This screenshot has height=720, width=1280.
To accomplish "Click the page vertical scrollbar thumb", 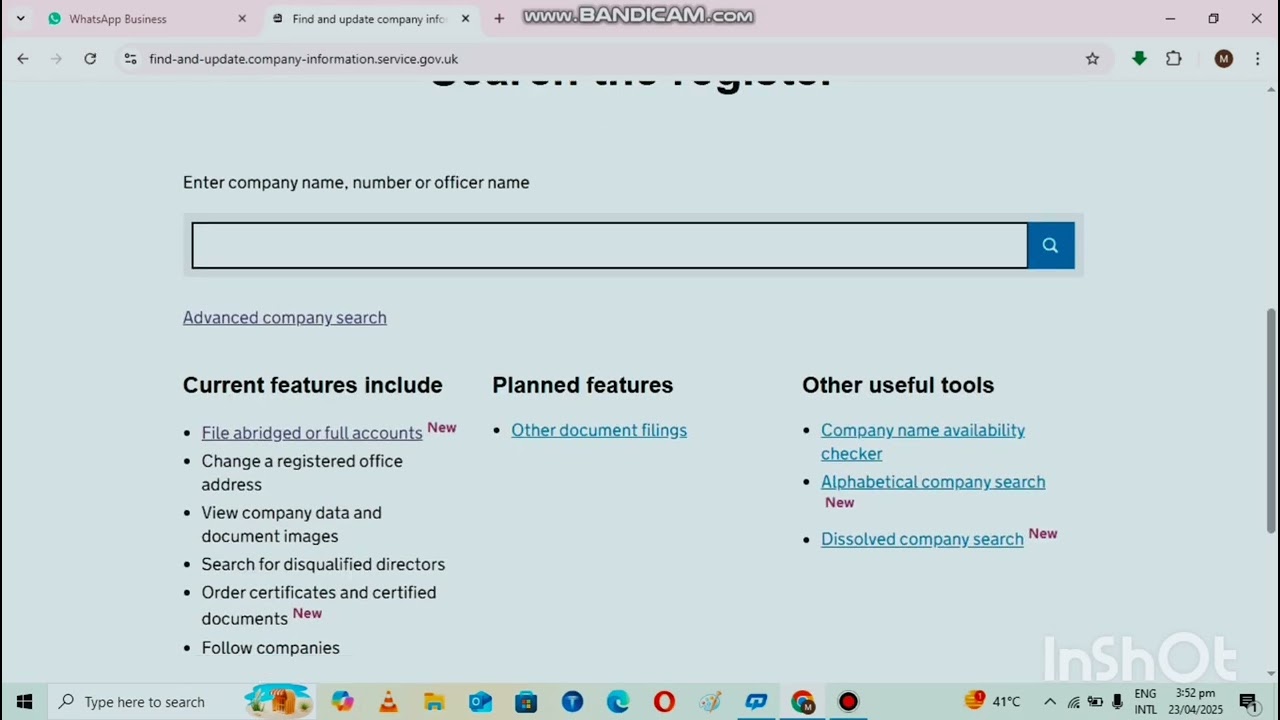I will click(x=1271, y=420).
